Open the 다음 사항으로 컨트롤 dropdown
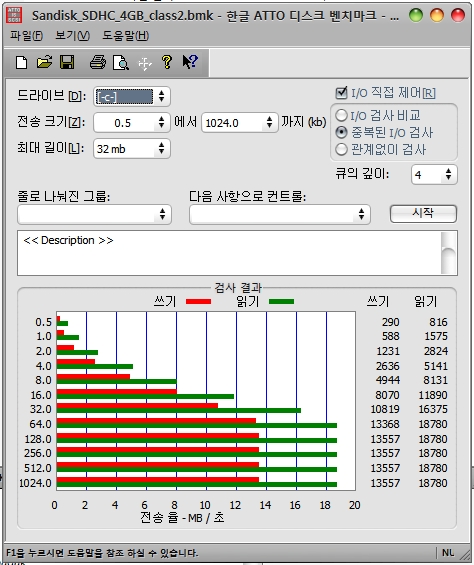Image resolution: width=474 pixels, height=565 pixels. (x=280, y=214)
